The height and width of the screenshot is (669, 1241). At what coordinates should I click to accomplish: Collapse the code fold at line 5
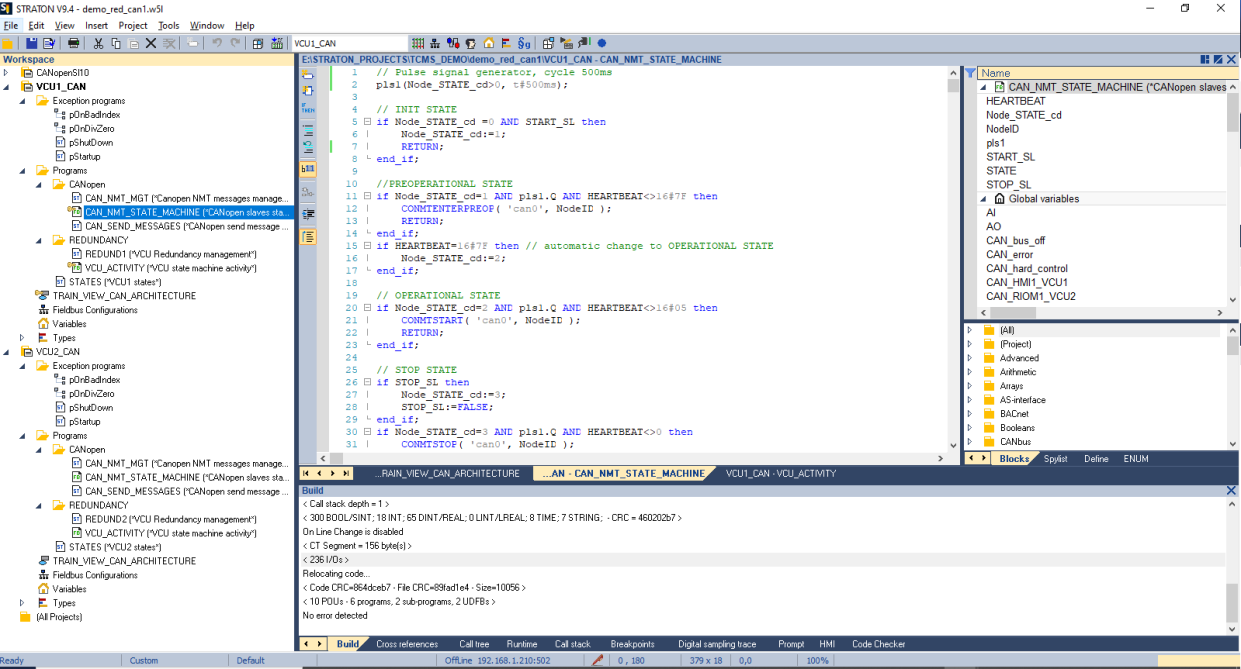tap(367, 122)
